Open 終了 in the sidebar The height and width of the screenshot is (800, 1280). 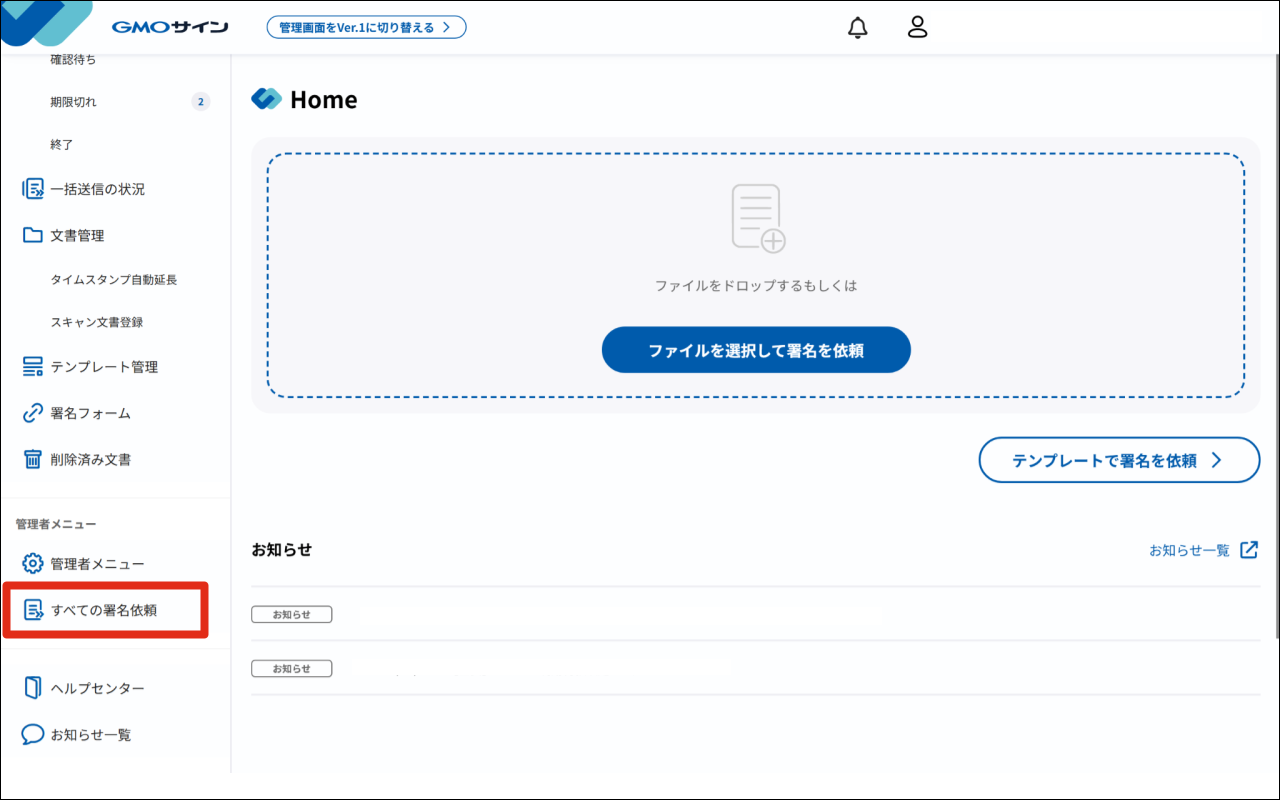[62, 145]
